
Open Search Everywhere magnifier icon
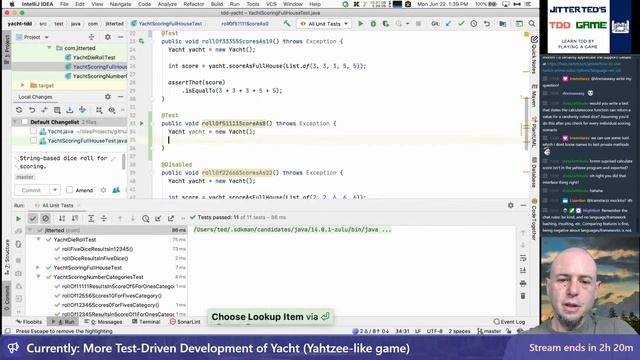(532, 24)
